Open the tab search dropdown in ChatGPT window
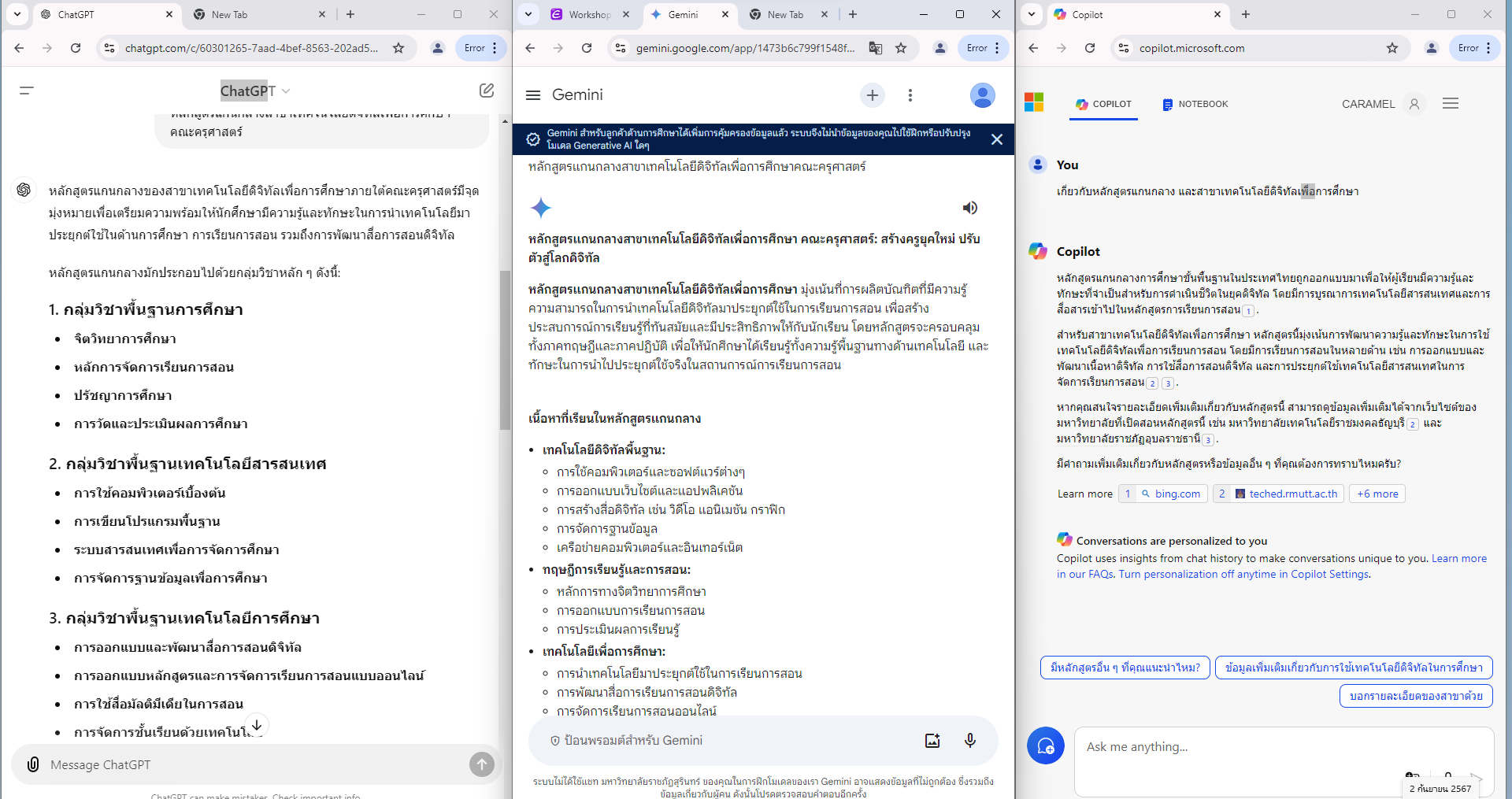 point(17,14)
